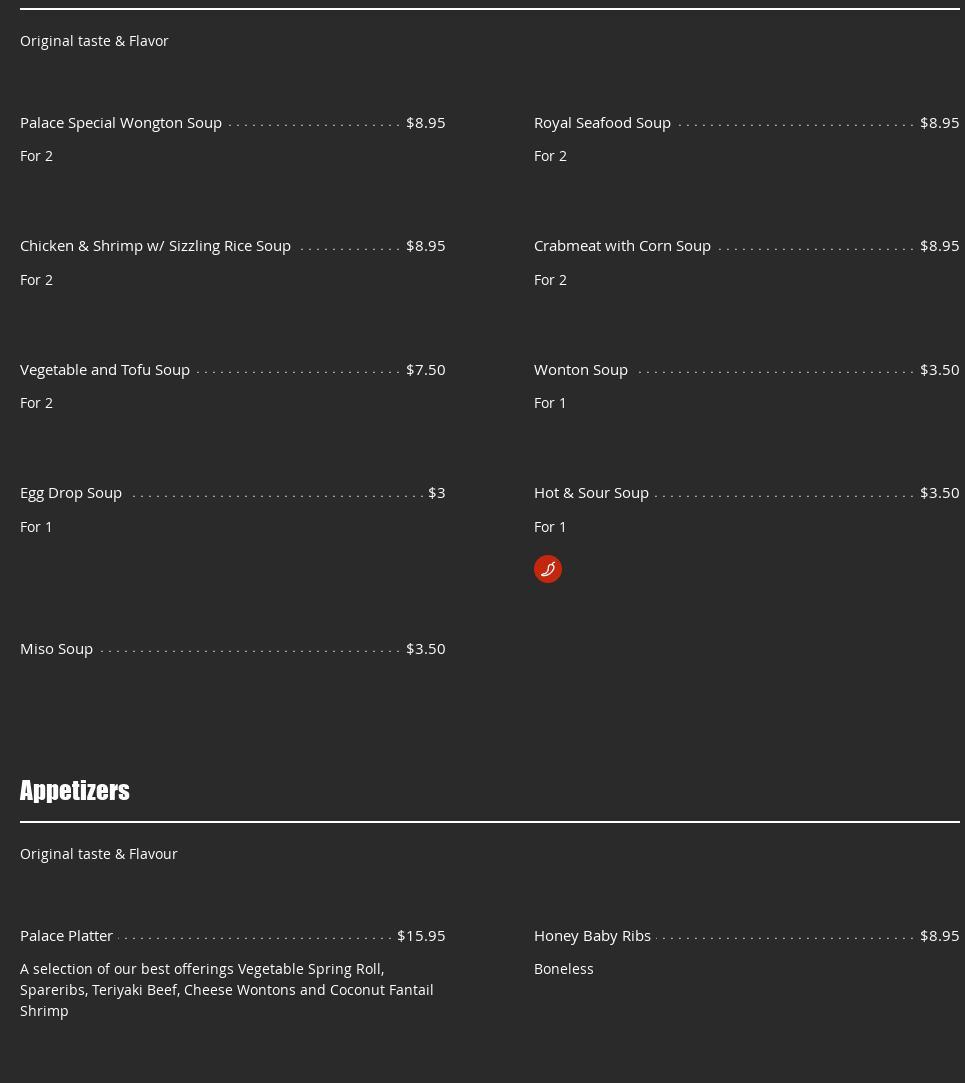Click the Appetizers section heading
Viewport: 965px width, 1083px height.
coord(75,790)
